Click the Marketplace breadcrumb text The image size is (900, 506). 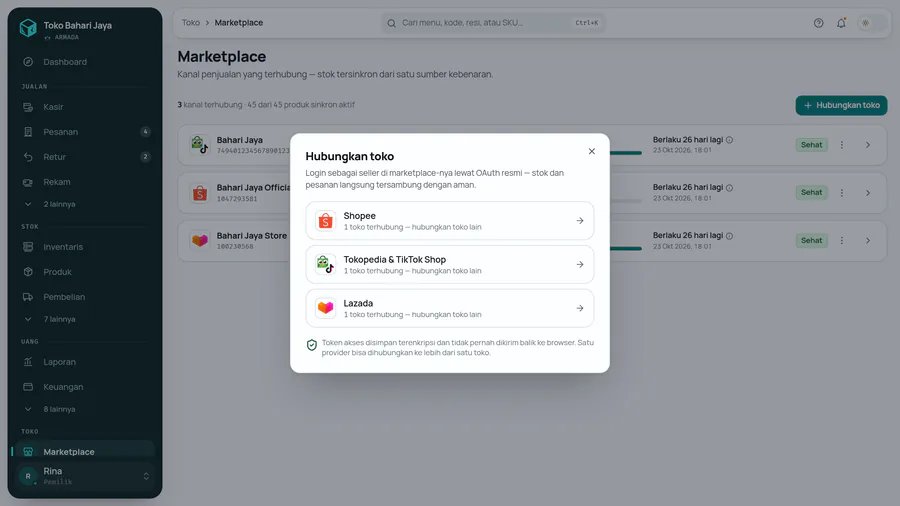239,23
